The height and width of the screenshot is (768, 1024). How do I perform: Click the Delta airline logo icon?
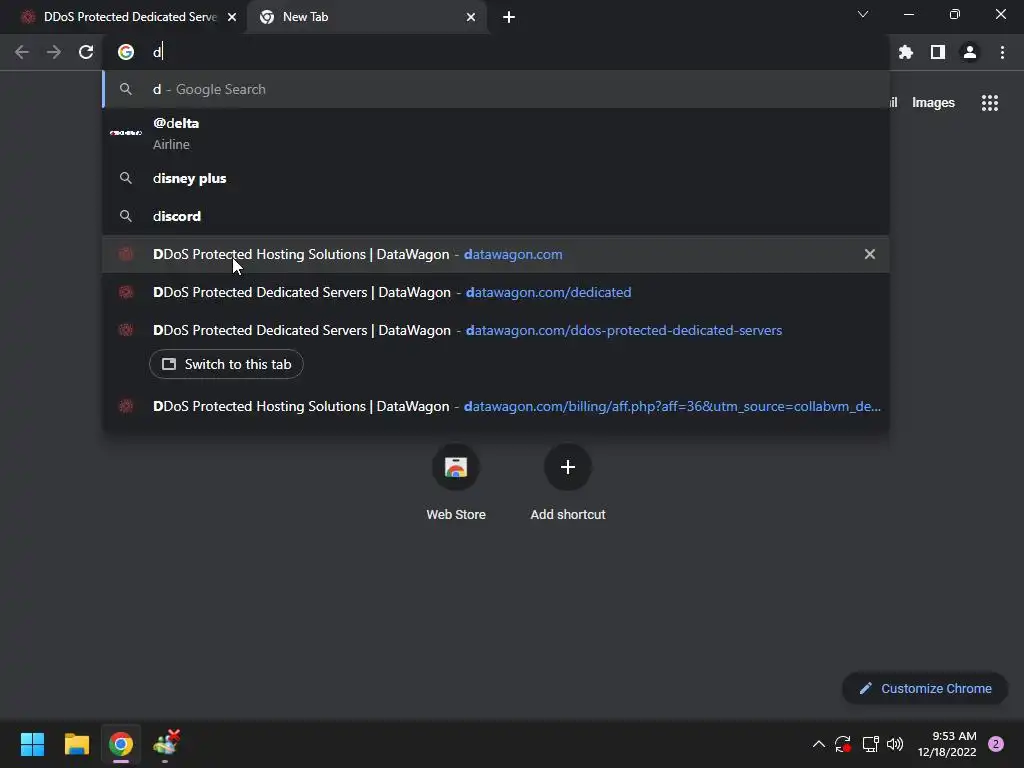pos(126,133)
